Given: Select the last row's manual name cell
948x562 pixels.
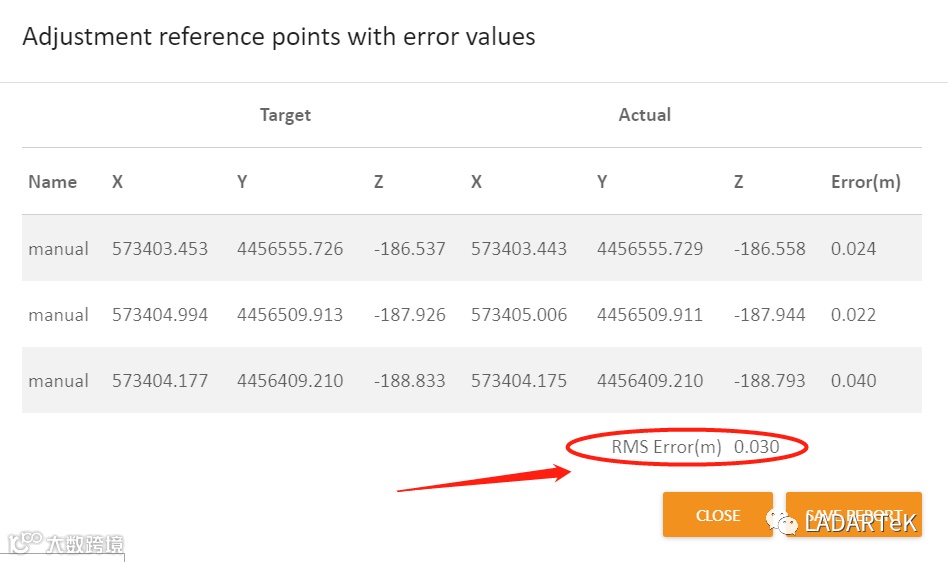Looking at the screenshot, I should coord(58,381).
